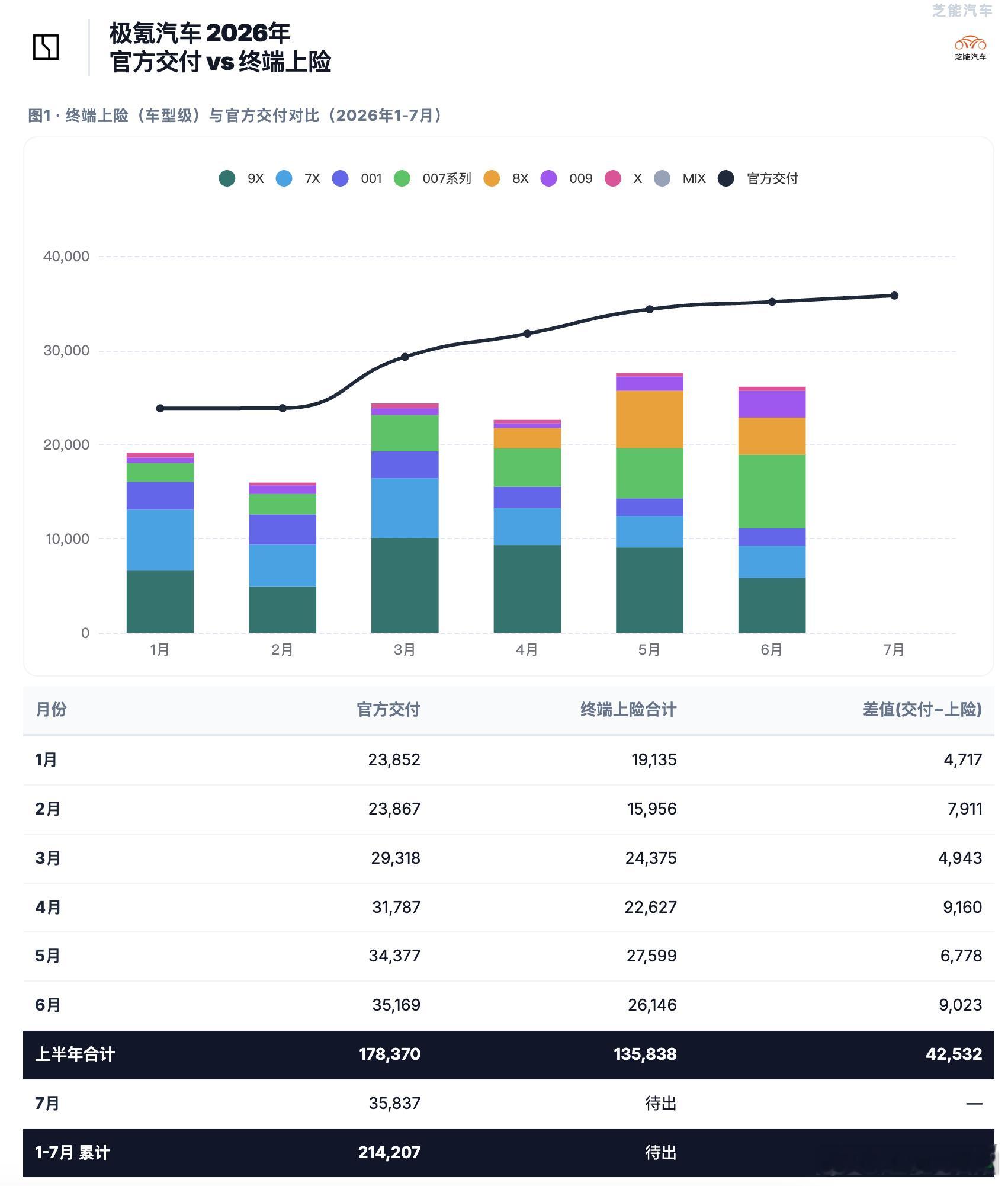Click the 40,000 y-axis label
Image resolution: width=1008 pixels, height=1186 pixels.
(x=66, y=257)
